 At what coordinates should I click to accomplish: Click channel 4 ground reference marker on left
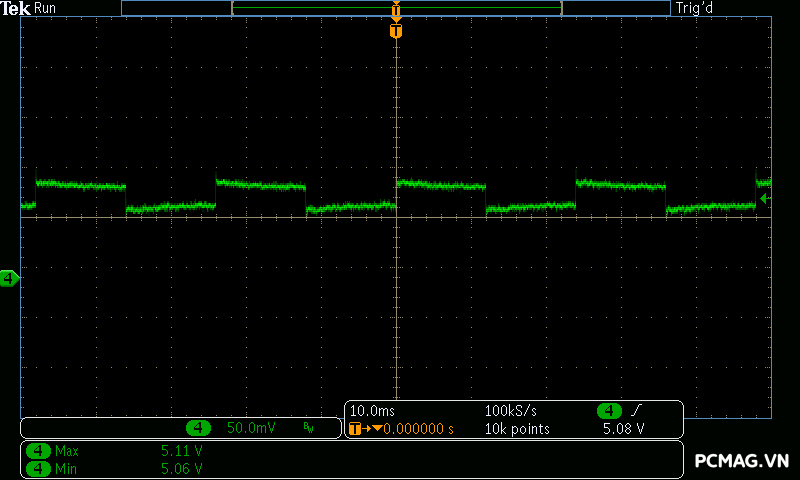(x=9, y=278)
